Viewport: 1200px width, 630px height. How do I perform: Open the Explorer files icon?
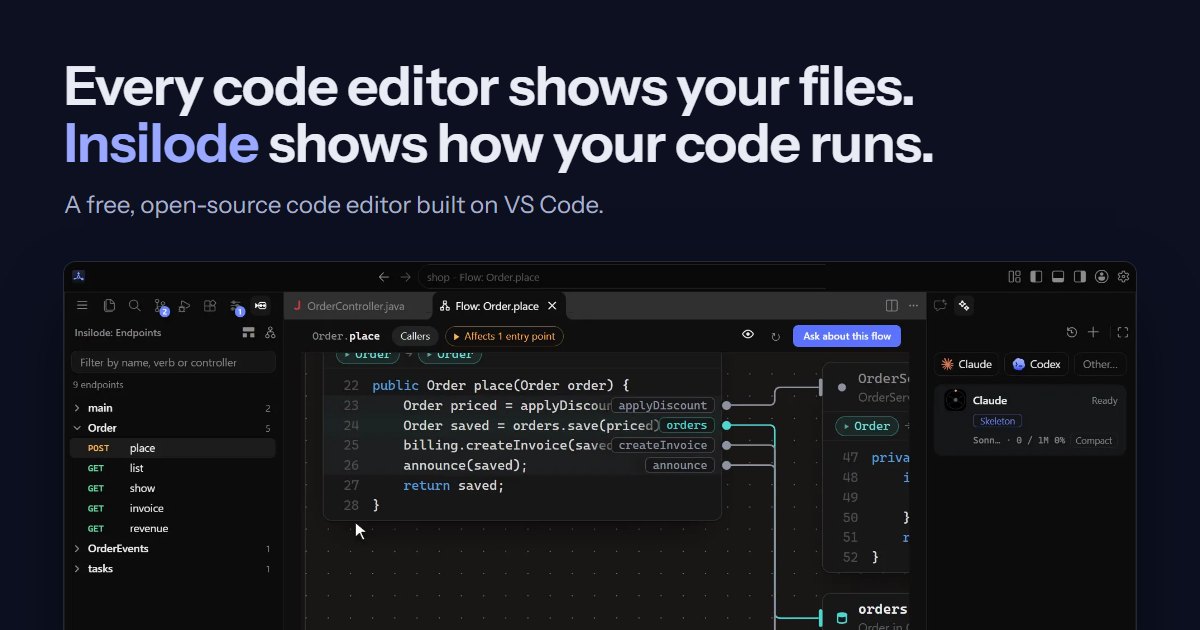point(109,306)
